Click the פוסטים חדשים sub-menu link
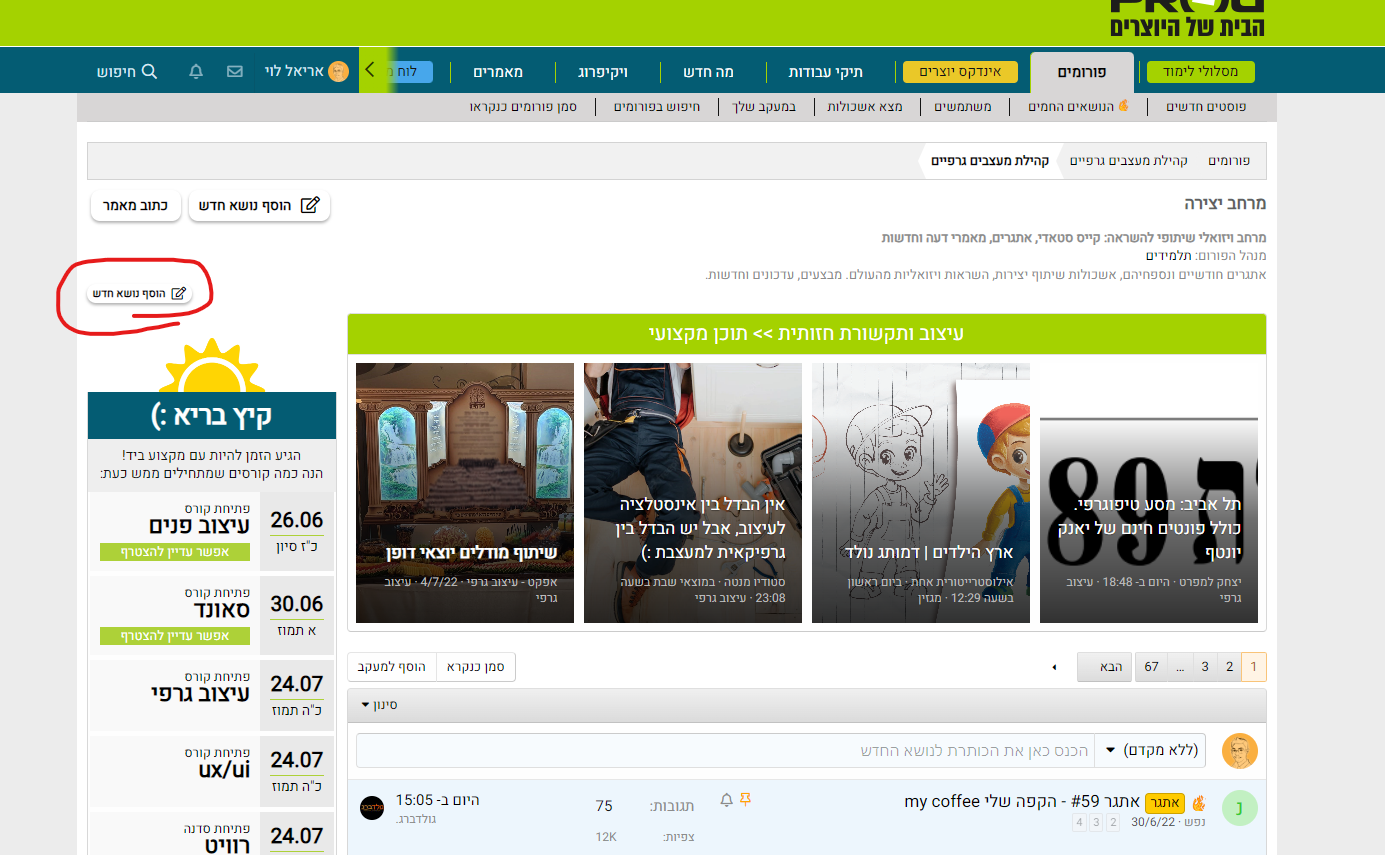This screenshot has height=855, width=1385. [1206, 106]
